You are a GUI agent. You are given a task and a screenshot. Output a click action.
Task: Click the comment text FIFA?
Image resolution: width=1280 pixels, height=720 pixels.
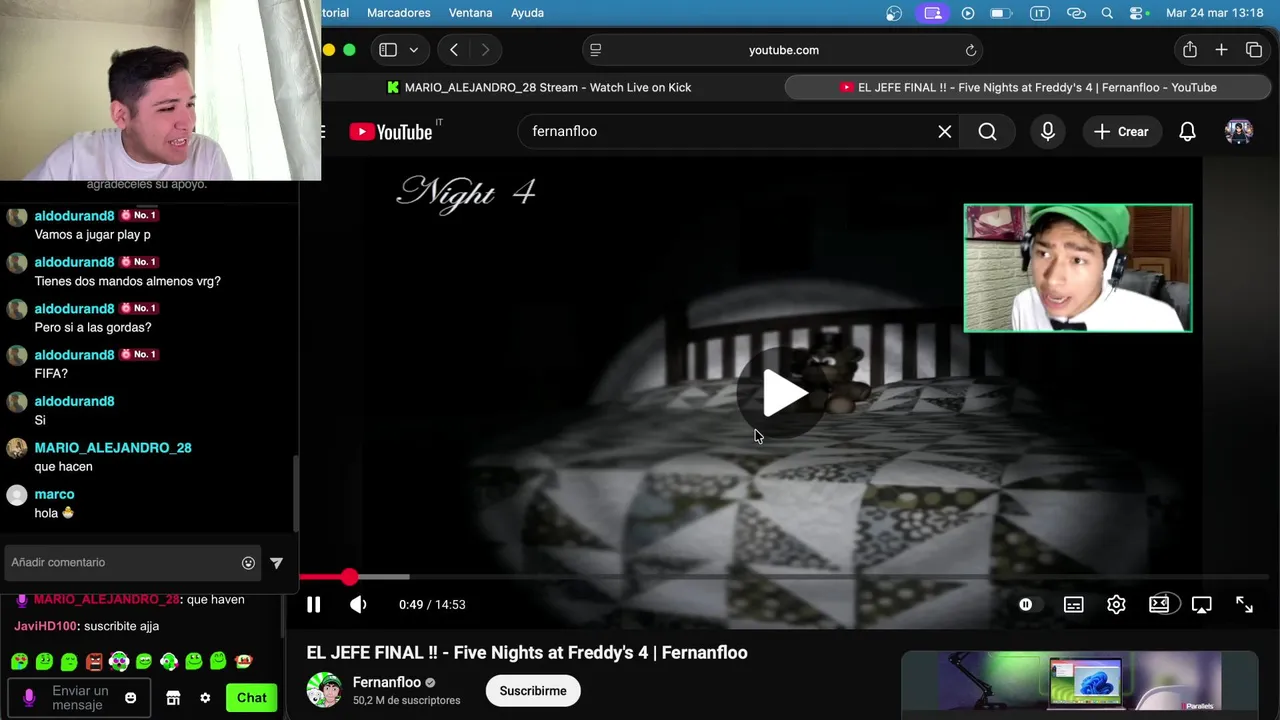pos(51,373)
